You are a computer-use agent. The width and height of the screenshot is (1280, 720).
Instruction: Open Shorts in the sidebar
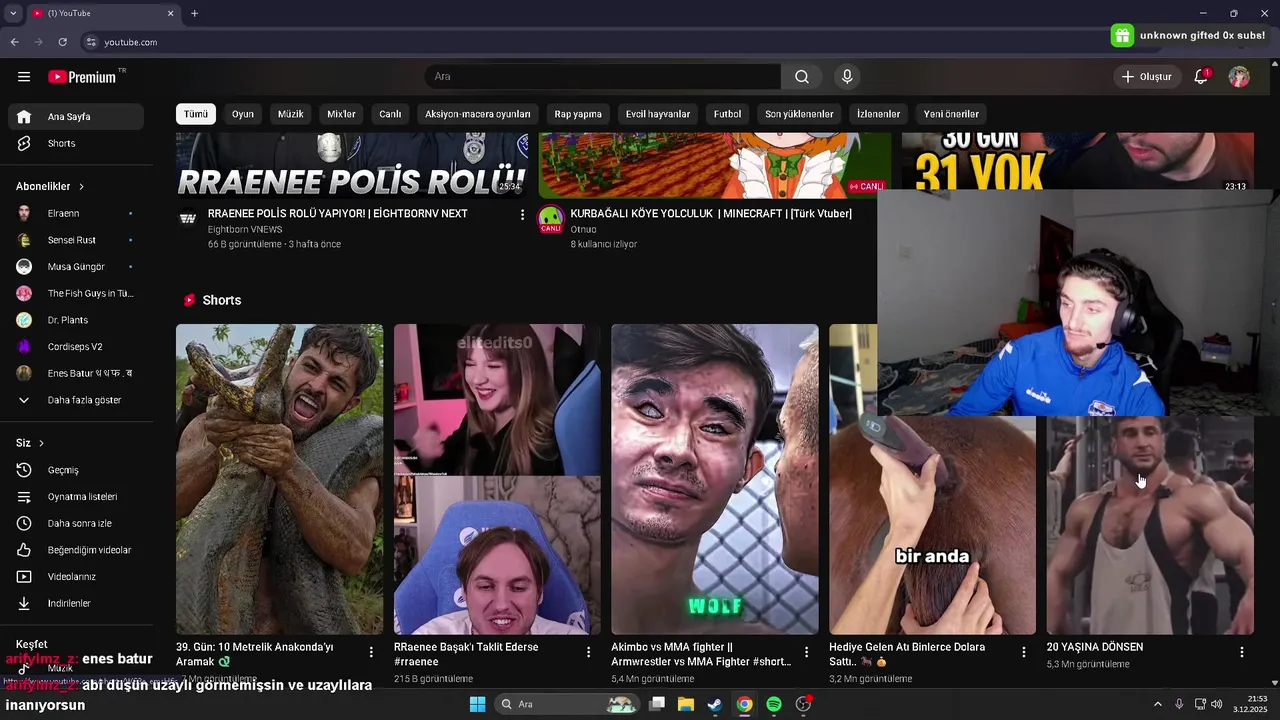pos(76,144)
